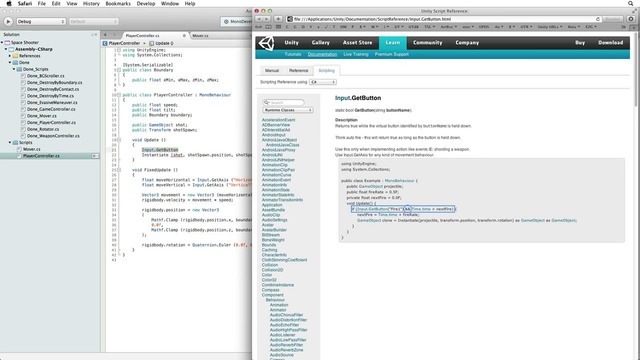This screenshot has height=360, width=640.
Task: Select Done_PlayerController.cs file
Action: [x=51, y=122]
